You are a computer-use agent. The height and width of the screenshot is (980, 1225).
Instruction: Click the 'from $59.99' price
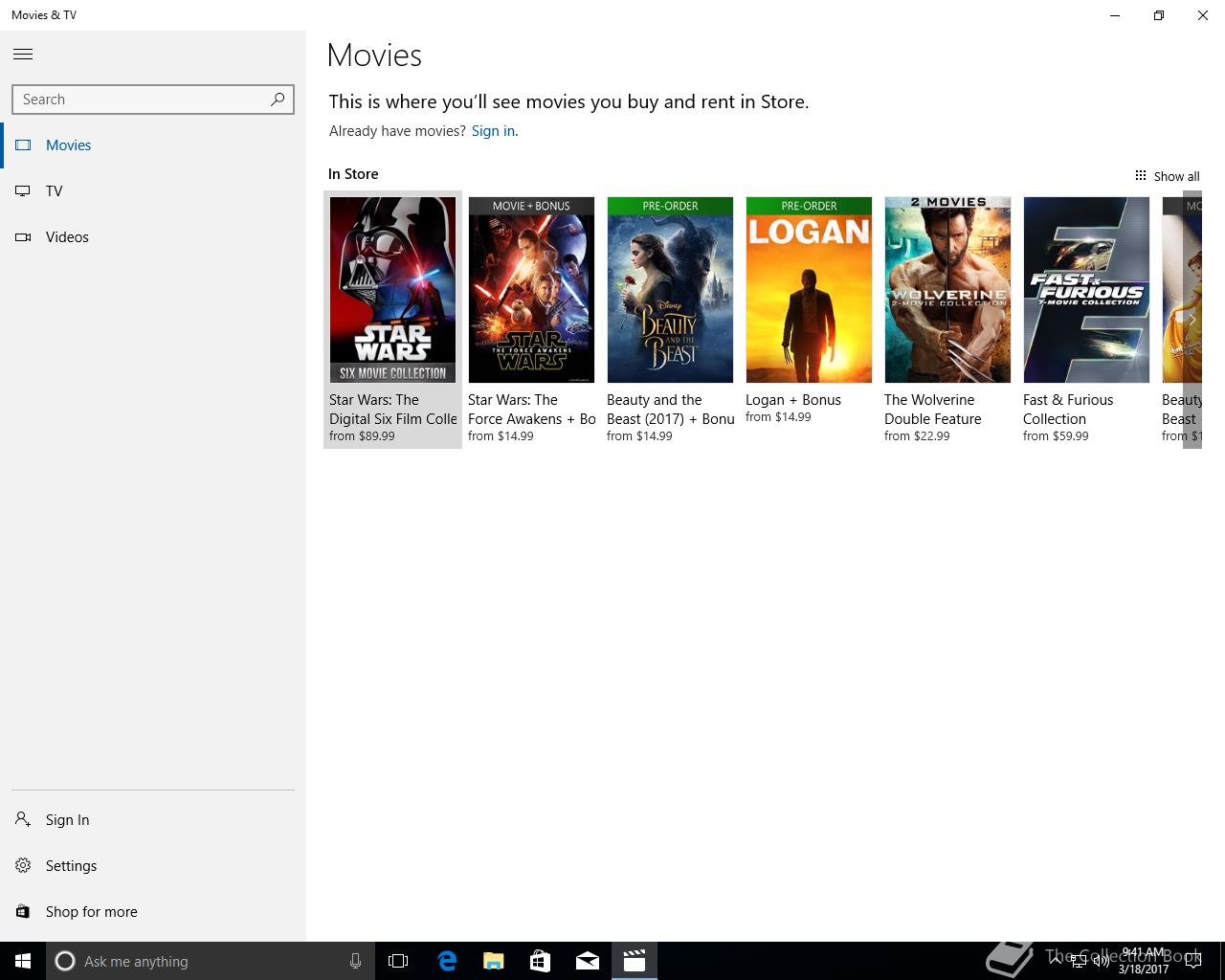[x=1056, y=436]
